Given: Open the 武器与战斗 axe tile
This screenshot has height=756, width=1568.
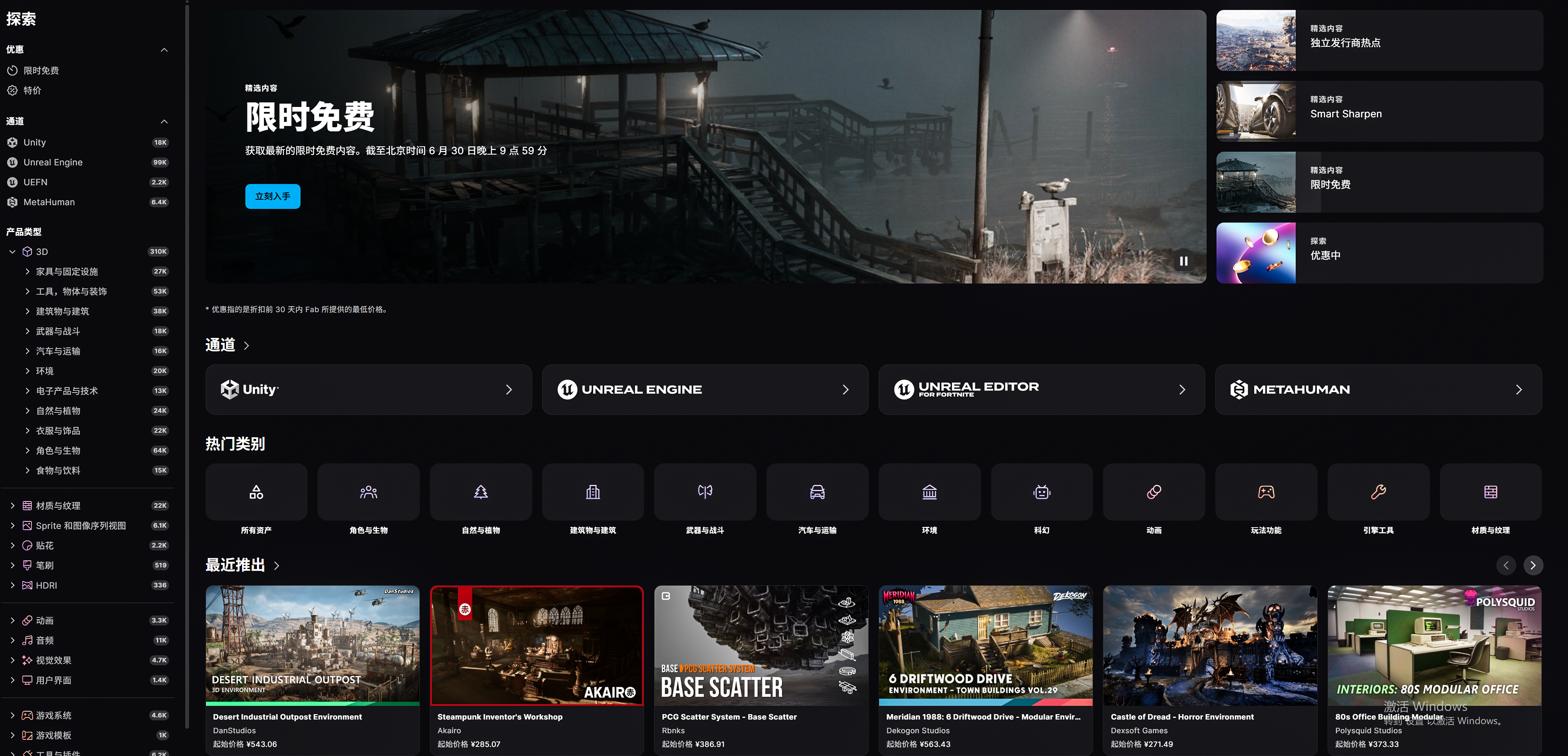Looking at the screenshot, I should click(x=705, y=492).
